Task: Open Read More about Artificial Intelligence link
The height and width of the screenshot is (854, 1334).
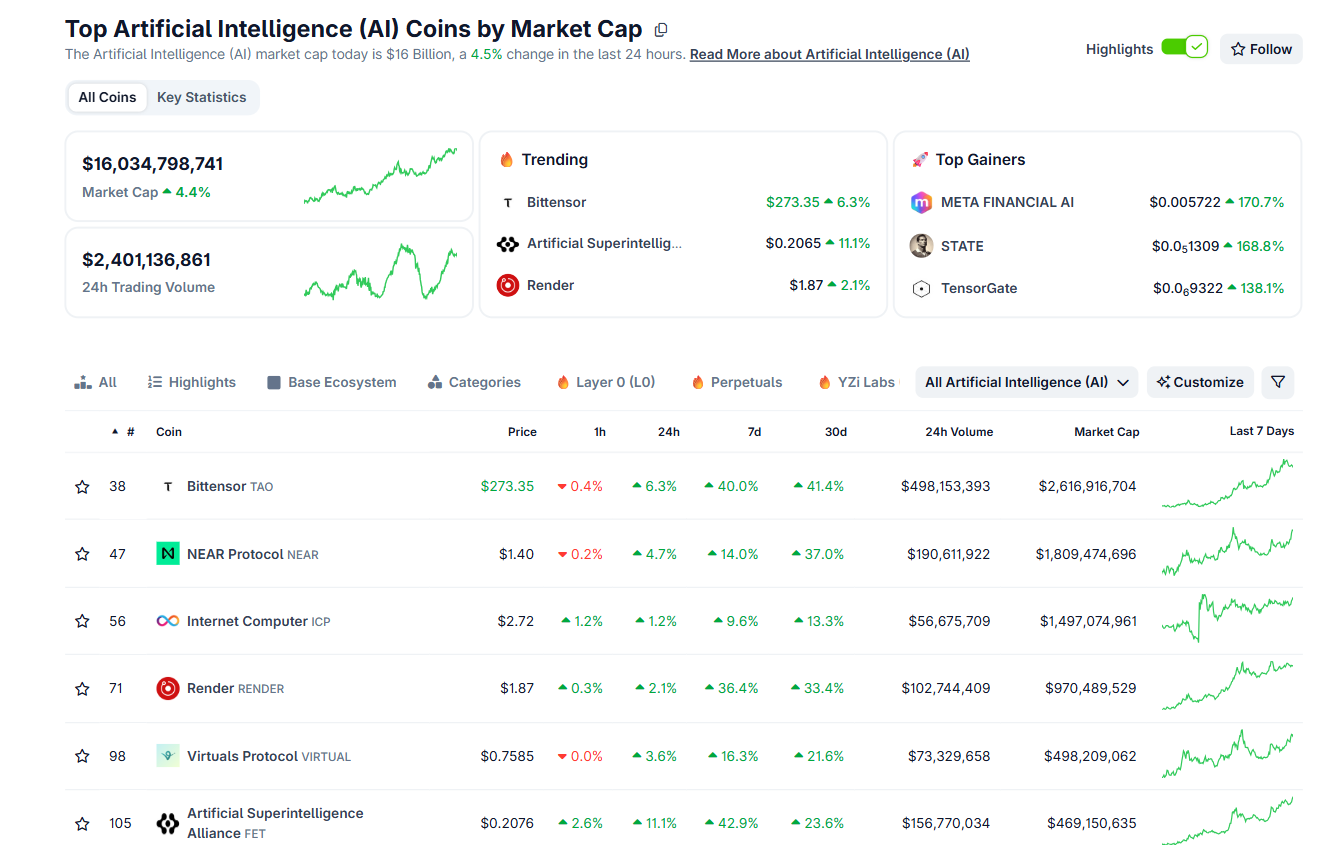Action: pyautogui.click(x=829, y=54)
